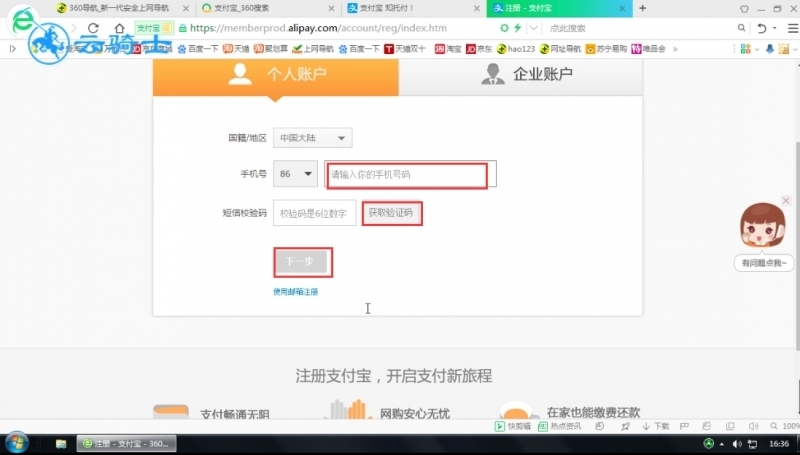
Task: Open the skin changer shirt icon
Action: pos(744,9)
